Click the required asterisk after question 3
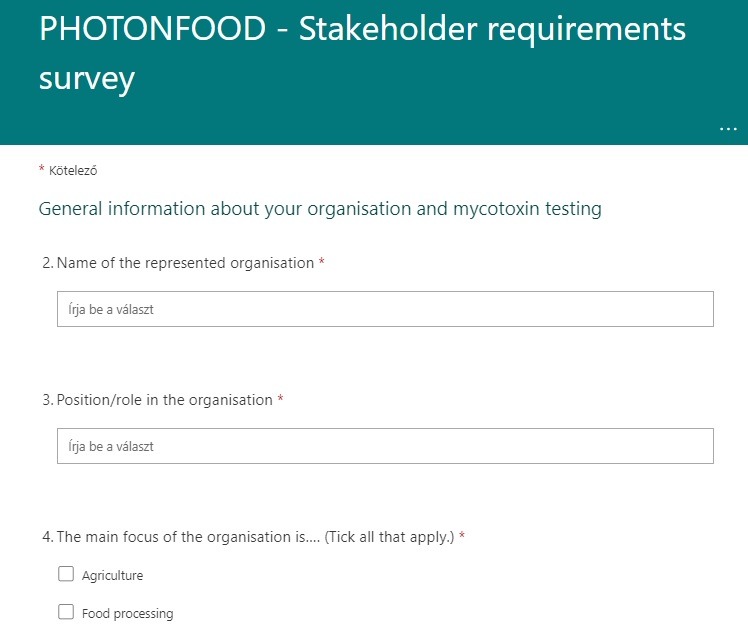 point(280,398)
